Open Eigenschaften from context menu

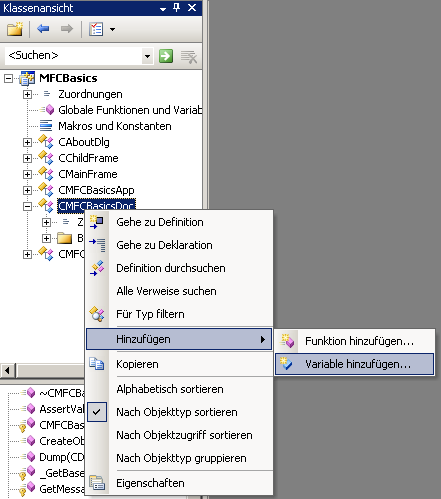179,483
